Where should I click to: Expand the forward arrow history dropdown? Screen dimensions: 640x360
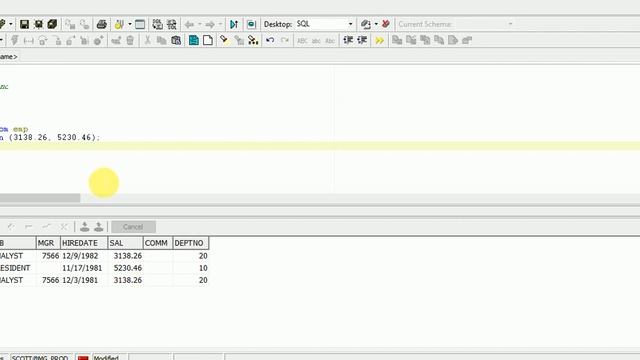coord(220,24)
